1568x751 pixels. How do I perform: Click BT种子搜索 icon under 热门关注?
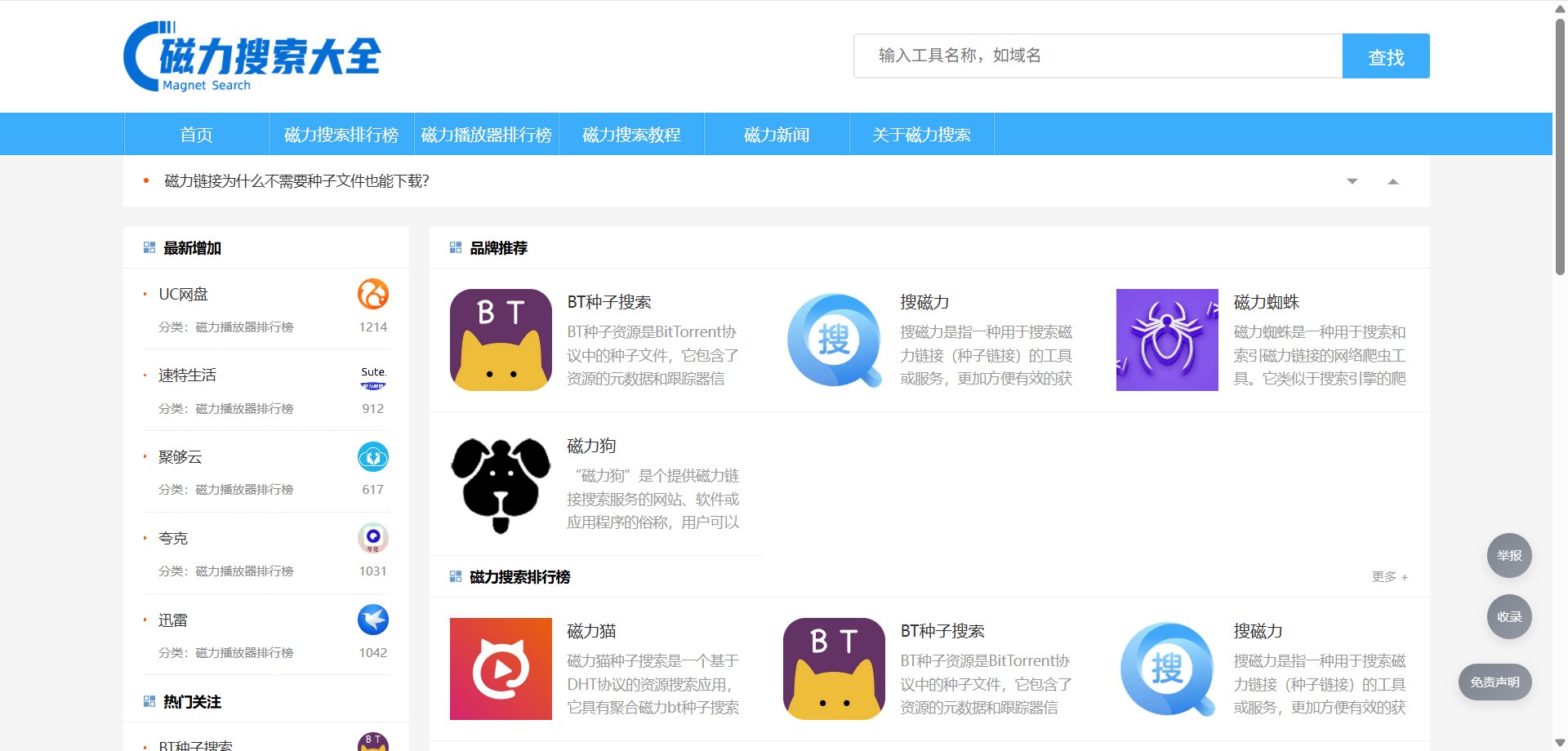(x=373, y=742)
